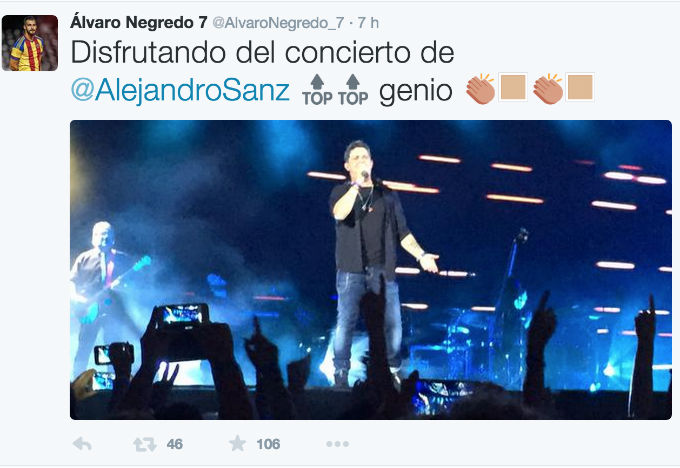
Task: Click the second TOP arrow emoji
Action: (x=353, y=90)
